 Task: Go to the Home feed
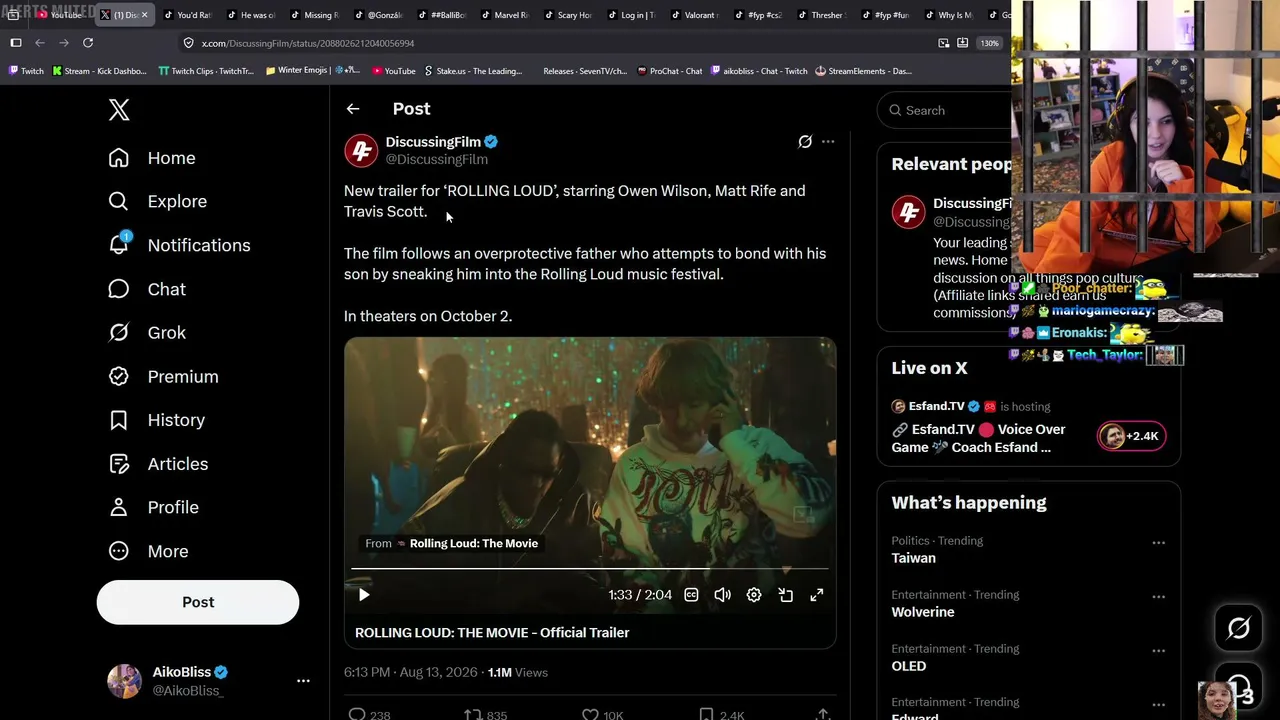tap(152, 158)
